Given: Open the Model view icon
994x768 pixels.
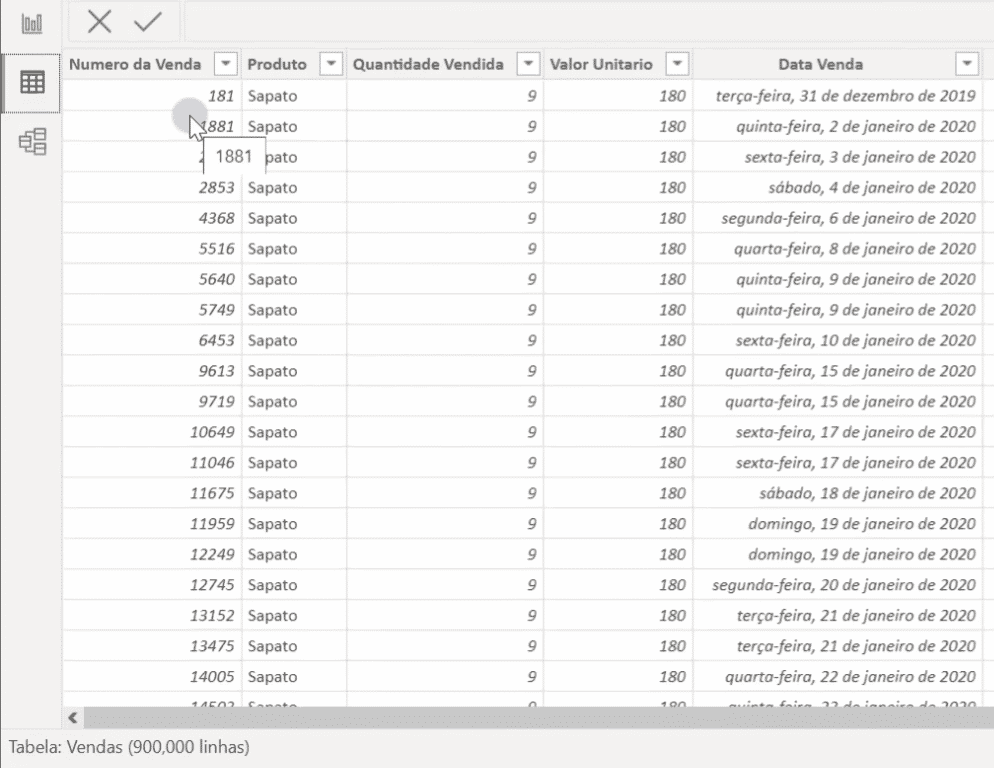Looking at the screenshot, I should click(x=32, y=141).
